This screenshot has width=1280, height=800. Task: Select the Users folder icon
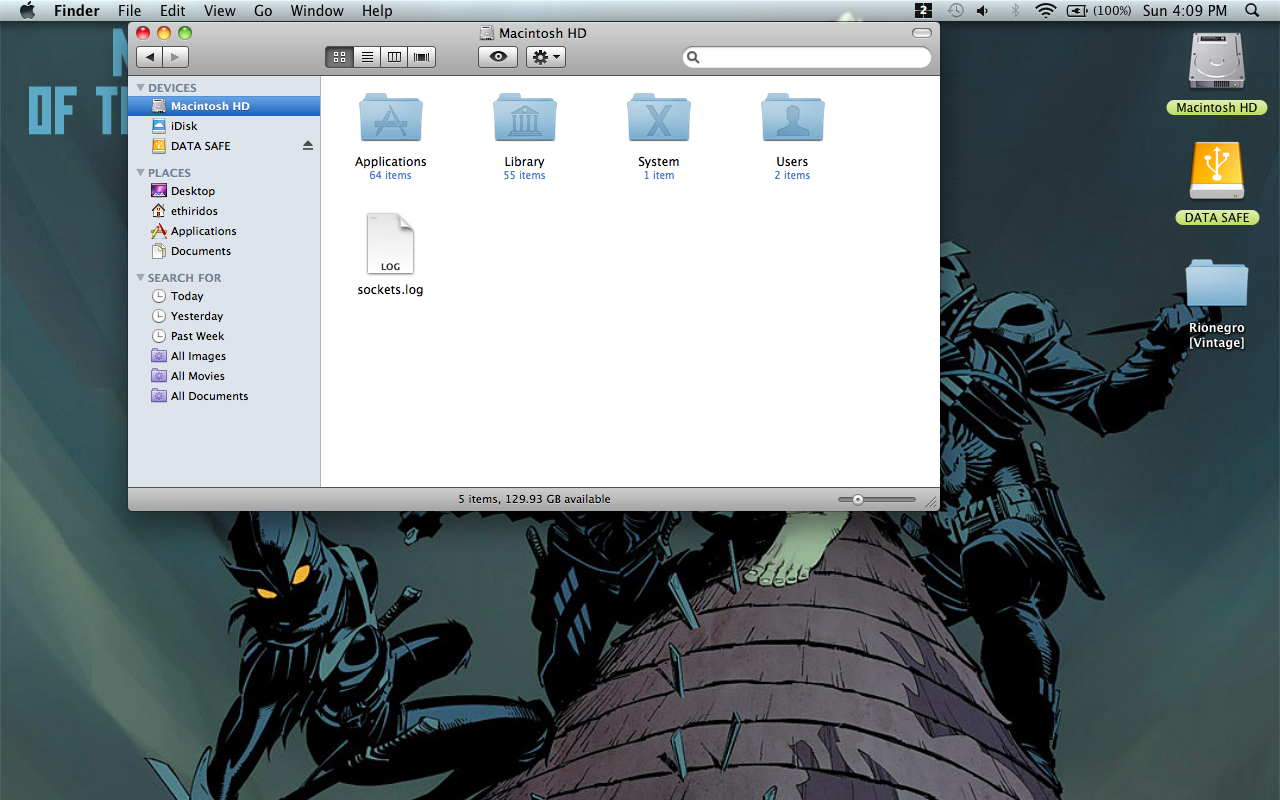pos(793,118)
